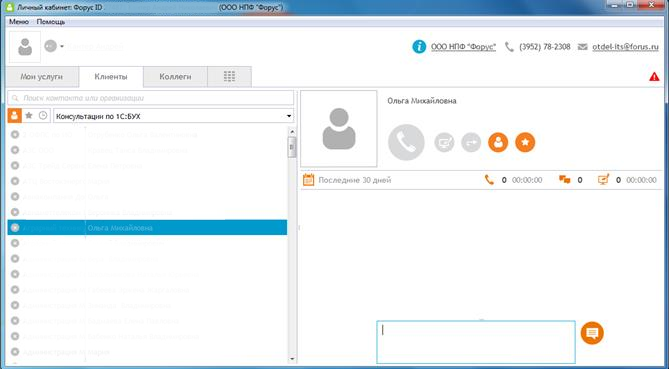Show all contacts with orange person filter
The height and width of the screenshot is (369, 669).
click(15, 116)
